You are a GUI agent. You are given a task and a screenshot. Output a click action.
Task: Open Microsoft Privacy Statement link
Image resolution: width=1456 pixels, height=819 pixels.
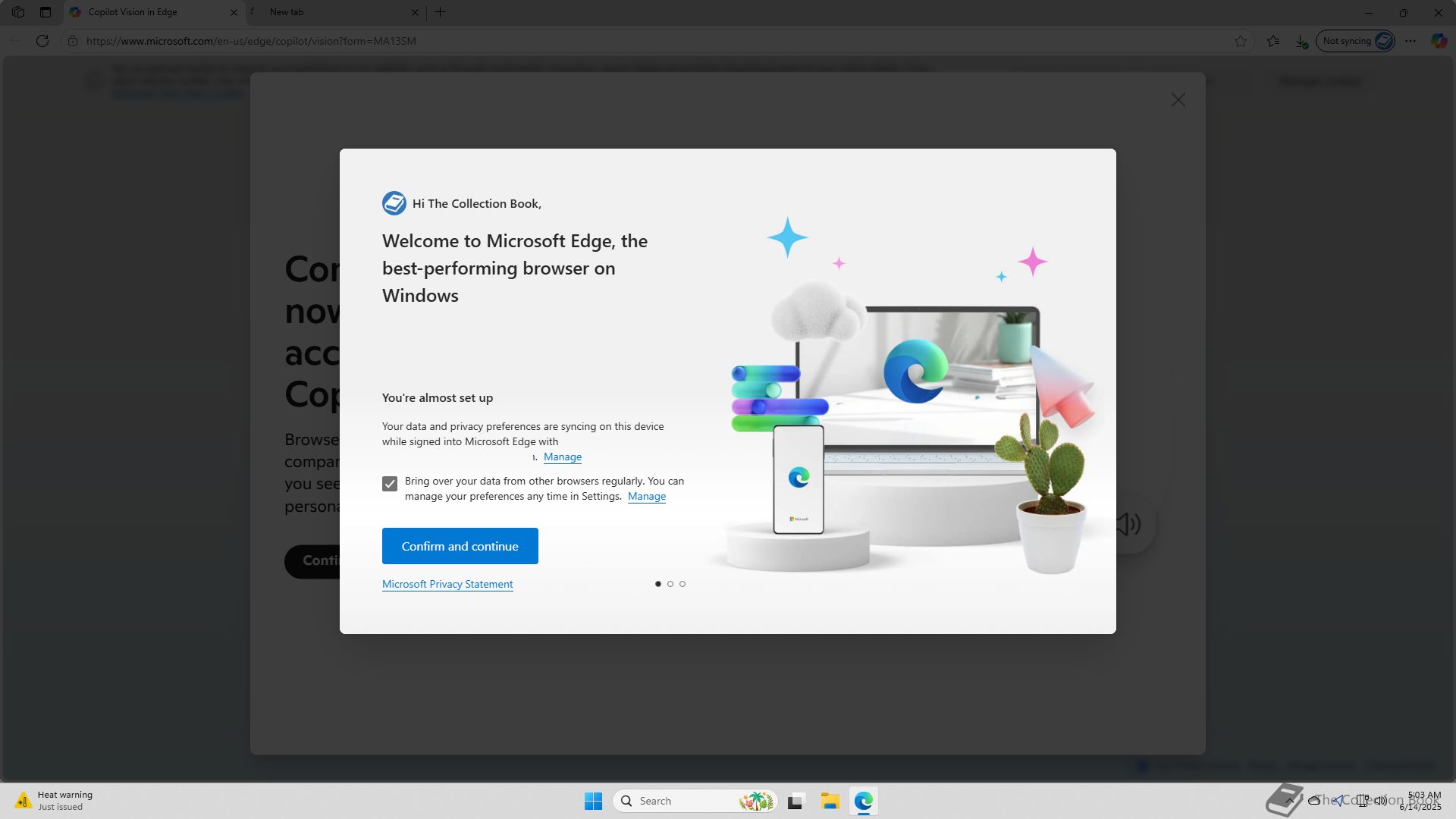point(447,584)
